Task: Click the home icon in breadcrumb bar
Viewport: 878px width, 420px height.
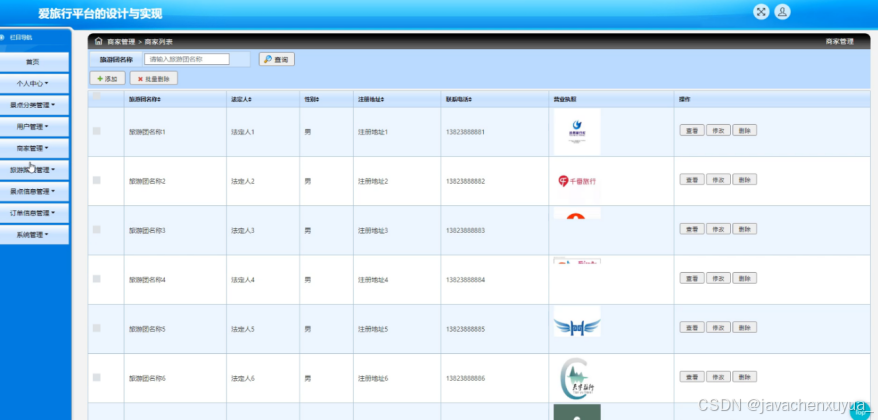Action: pos(99,41)
